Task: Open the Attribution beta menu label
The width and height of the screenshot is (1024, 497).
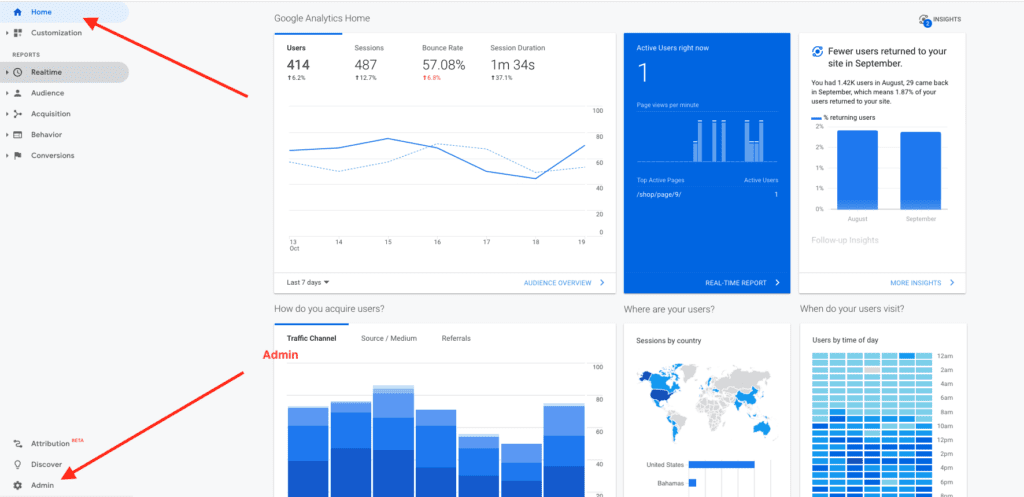Action: tap(57, 443)
